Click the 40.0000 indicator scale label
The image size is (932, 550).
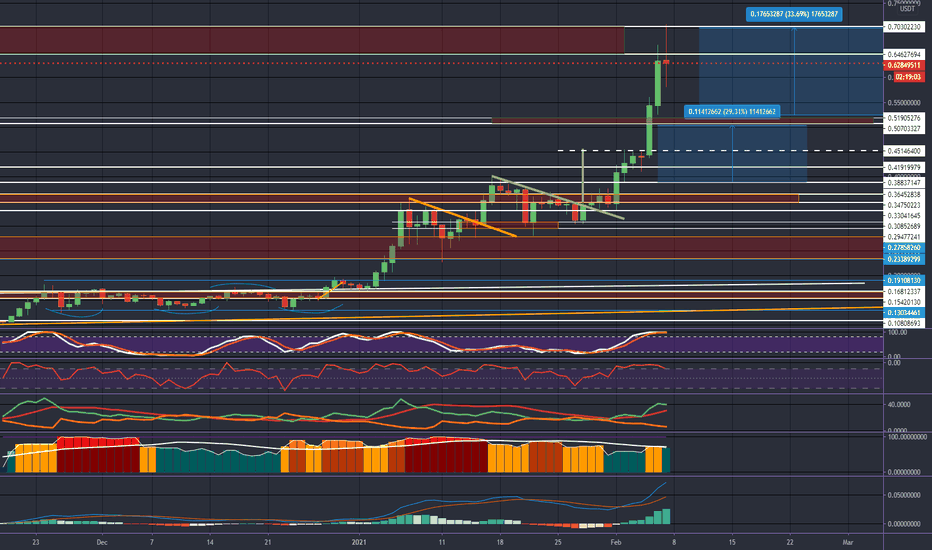point(899,405)
